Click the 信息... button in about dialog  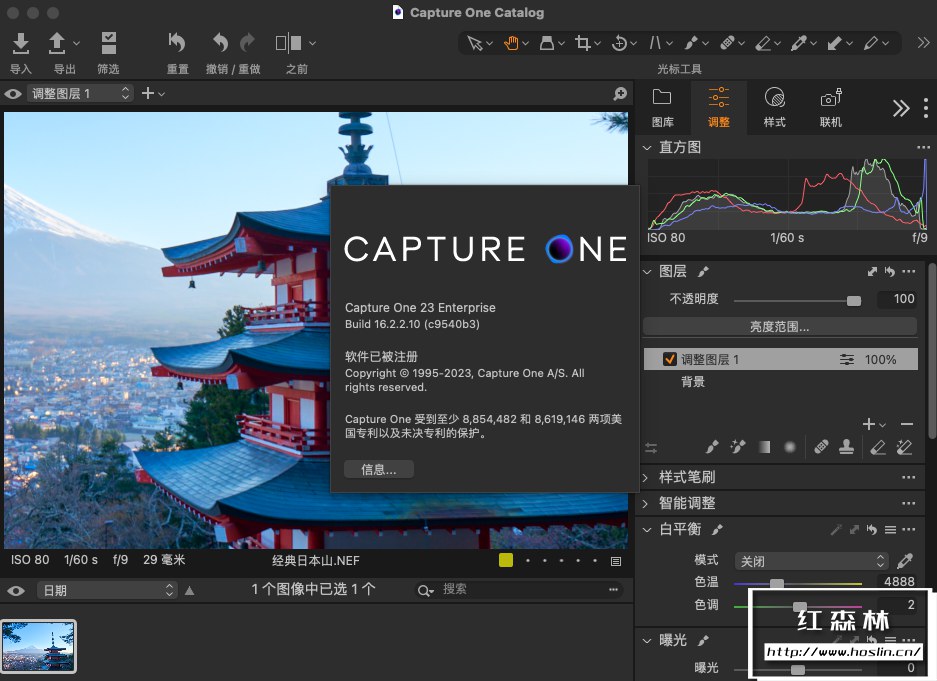coord(379,470)
